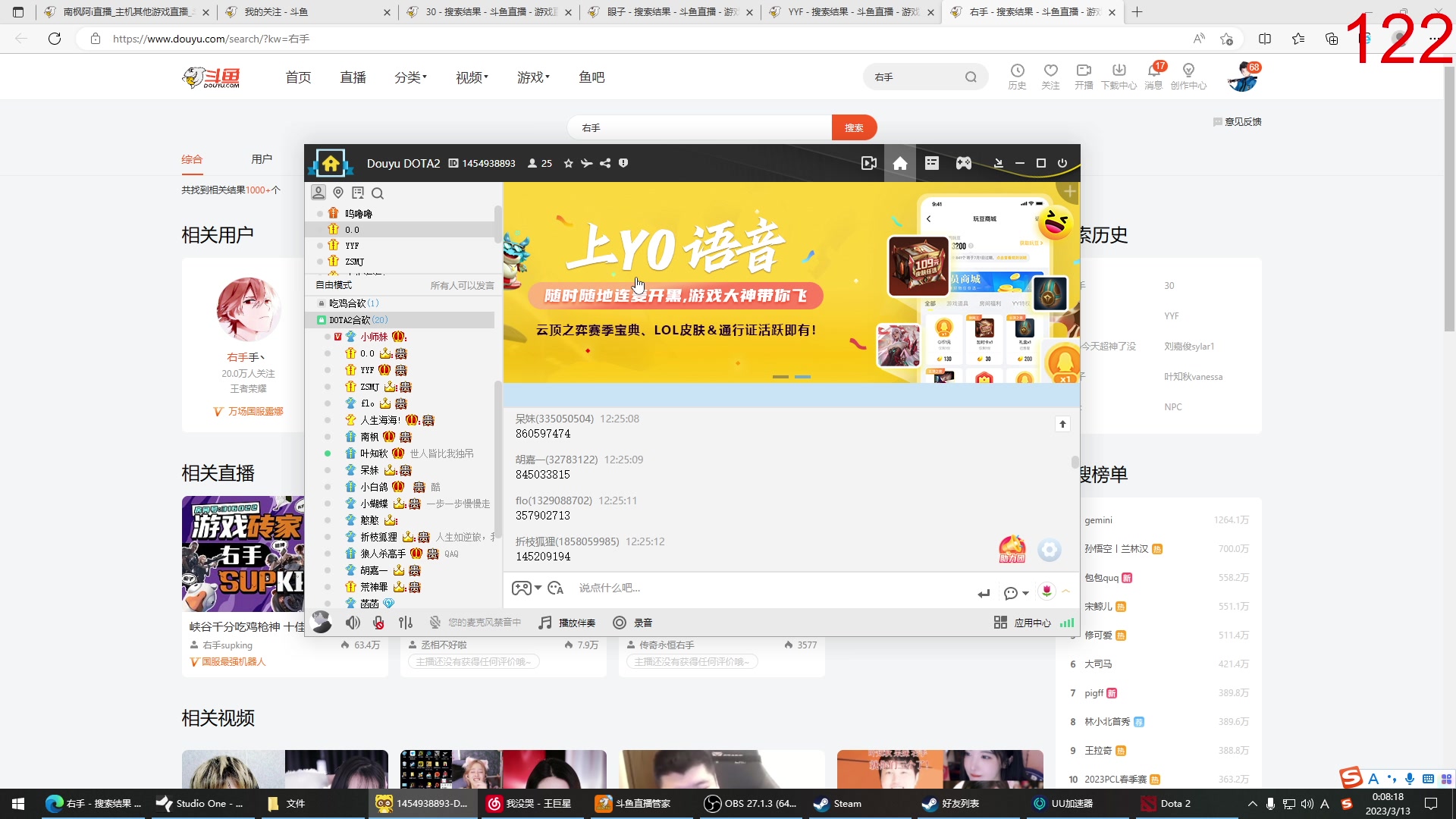Expand gift panel up chevron
The width and height of the screenshot is (1456, 819).
click(x=1065, y=591)
